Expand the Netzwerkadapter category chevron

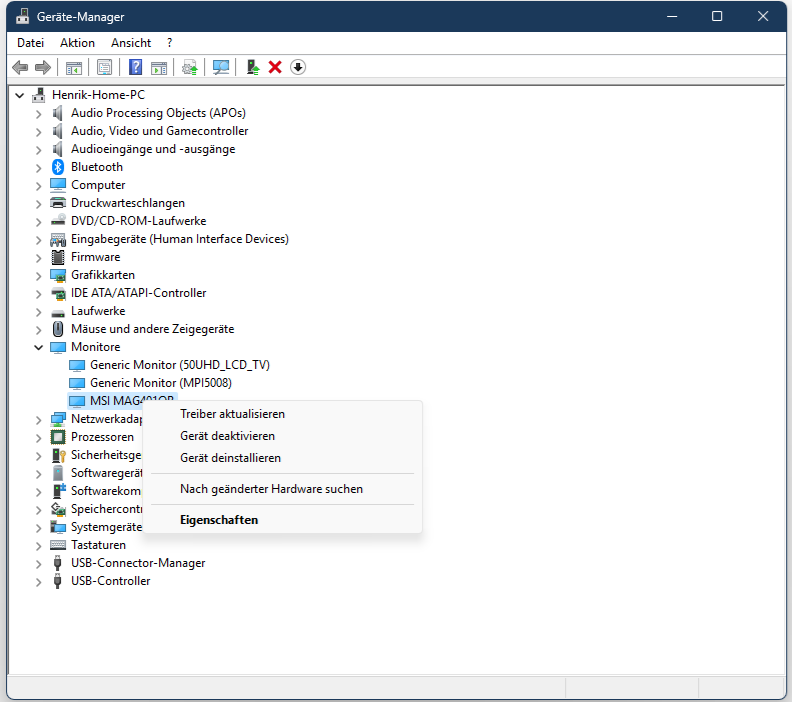[x=38, y=420]
